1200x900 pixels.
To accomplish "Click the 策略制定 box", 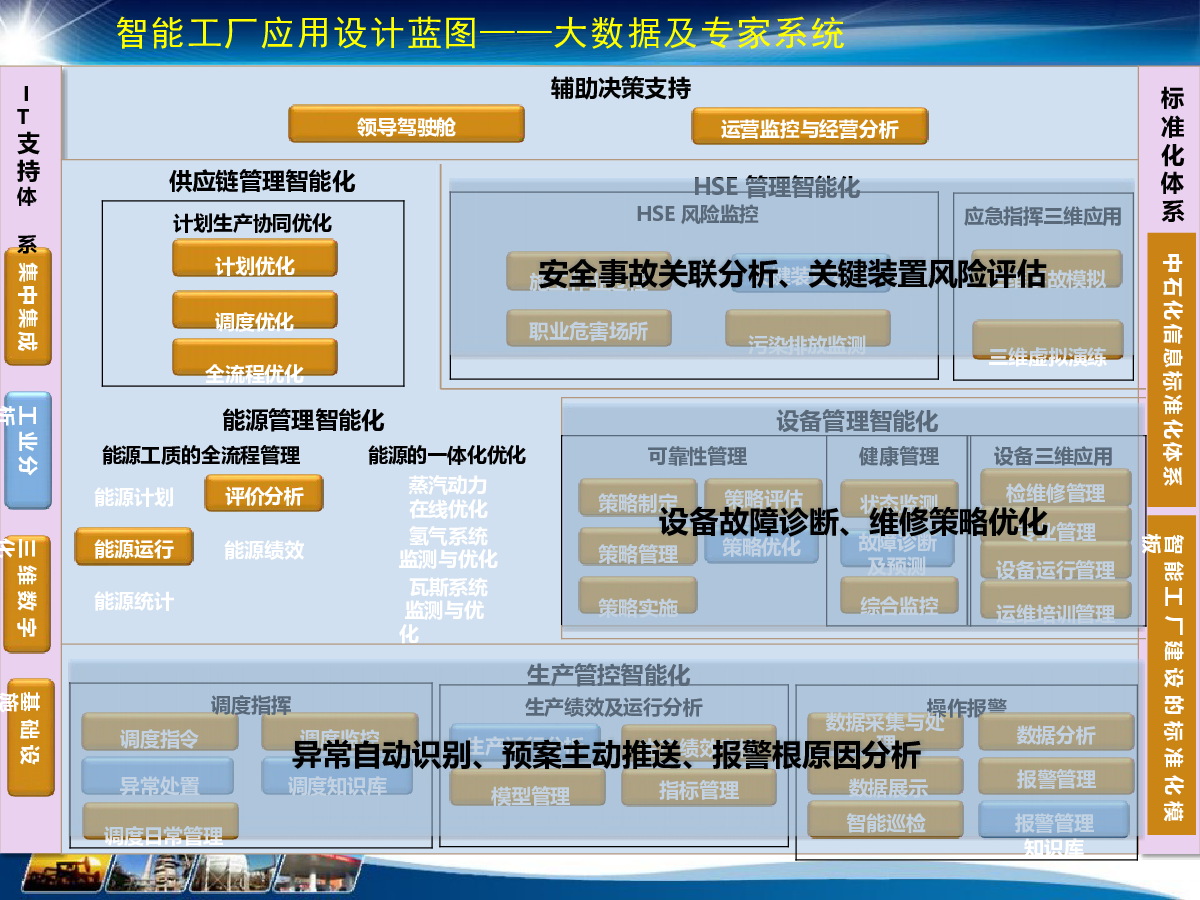I will click(638, 498).
